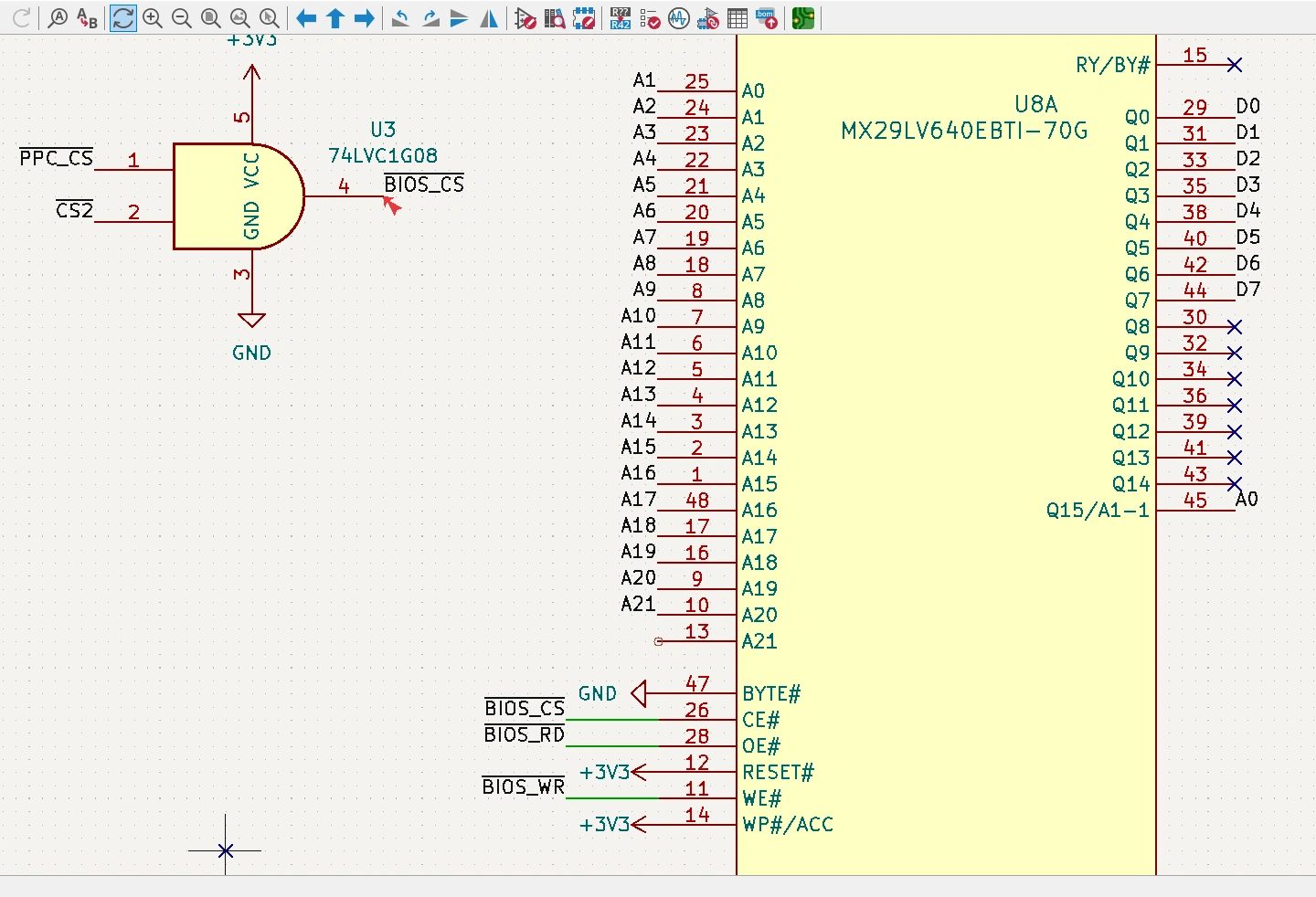
Task: Open the Symbol Editor
Action: [x=525, y=18]
